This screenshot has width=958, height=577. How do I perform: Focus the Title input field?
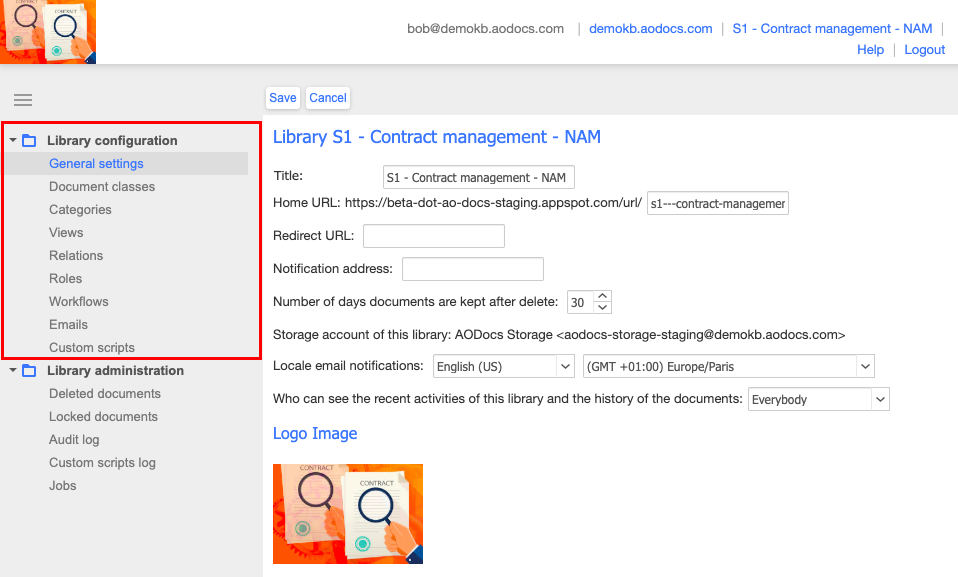[x=478, y=177]
